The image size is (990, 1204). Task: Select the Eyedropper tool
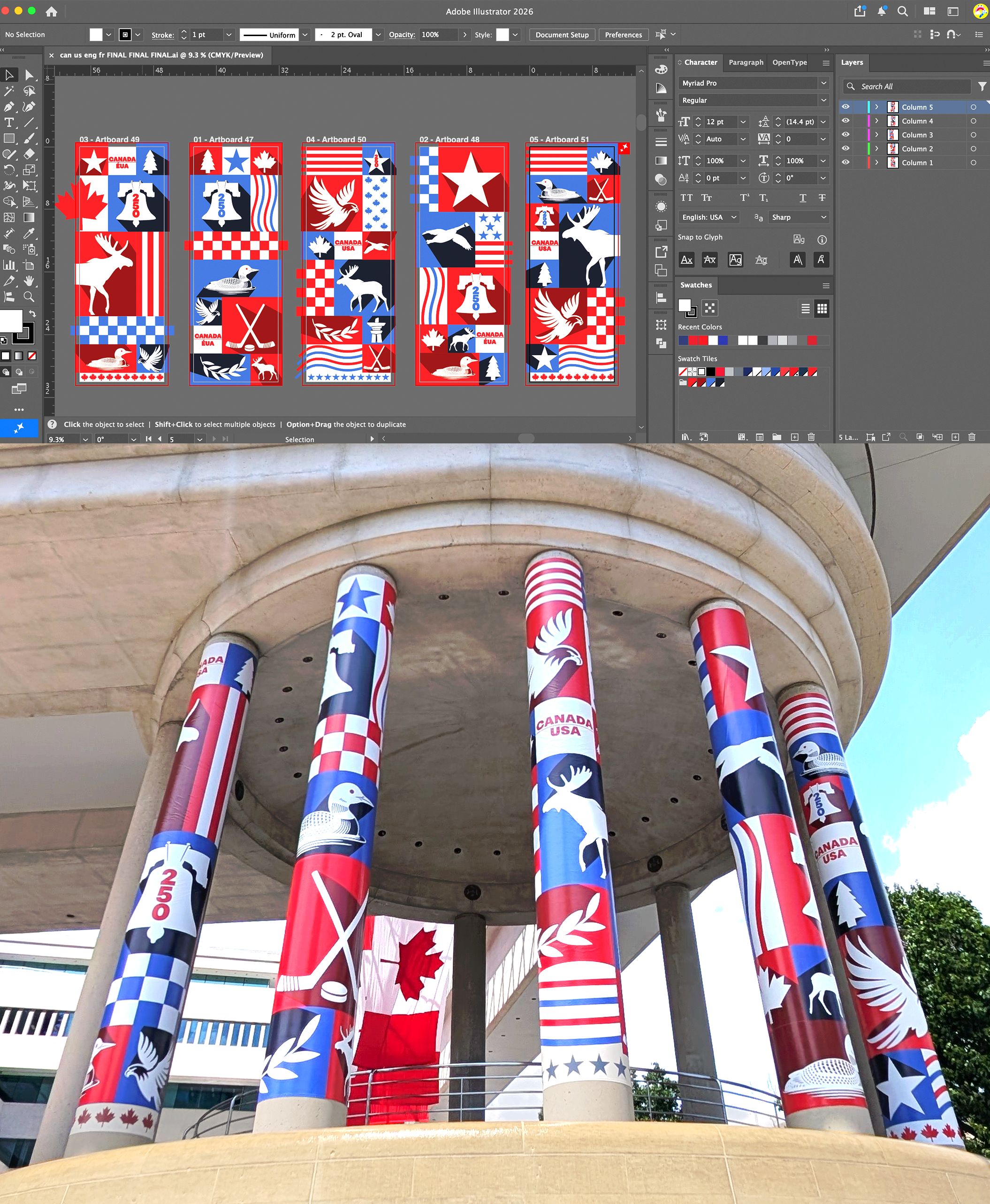[x=30, y=233]
